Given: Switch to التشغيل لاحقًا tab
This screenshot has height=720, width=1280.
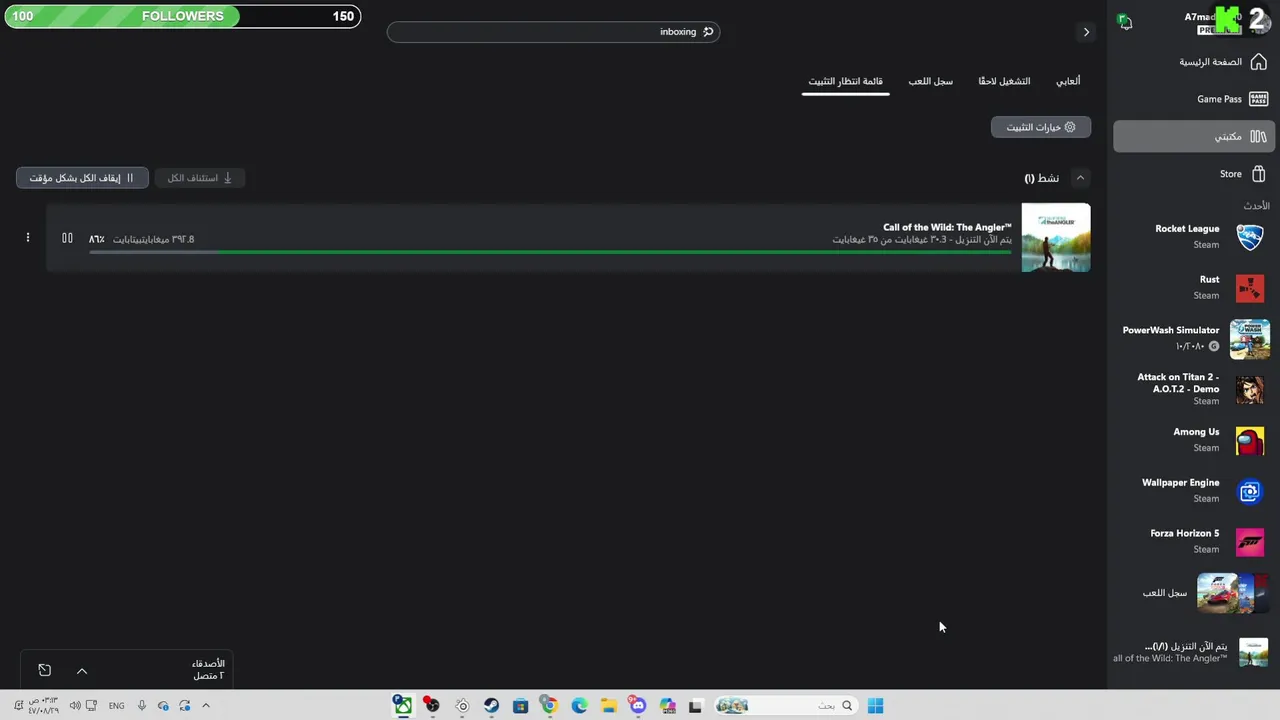Looking at the screenshot, I should pyautogui.click(x=1004, y=81).
